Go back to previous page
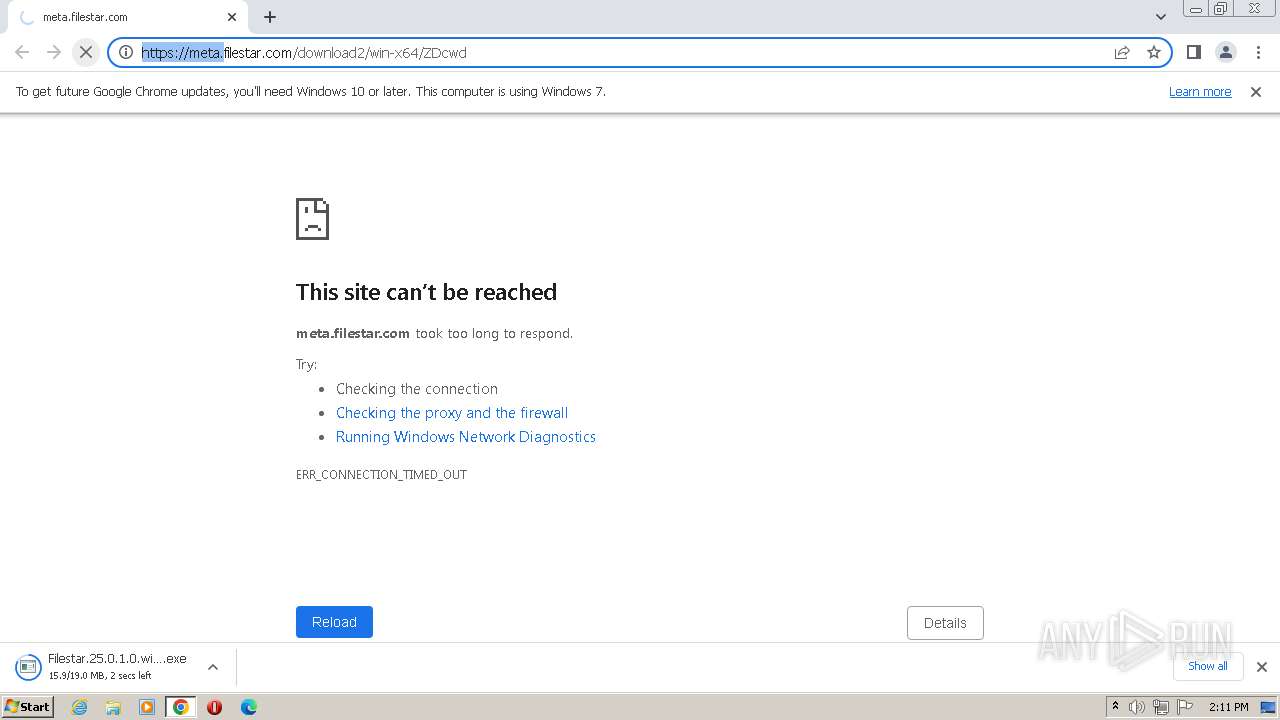 click(x=22, y=52)
